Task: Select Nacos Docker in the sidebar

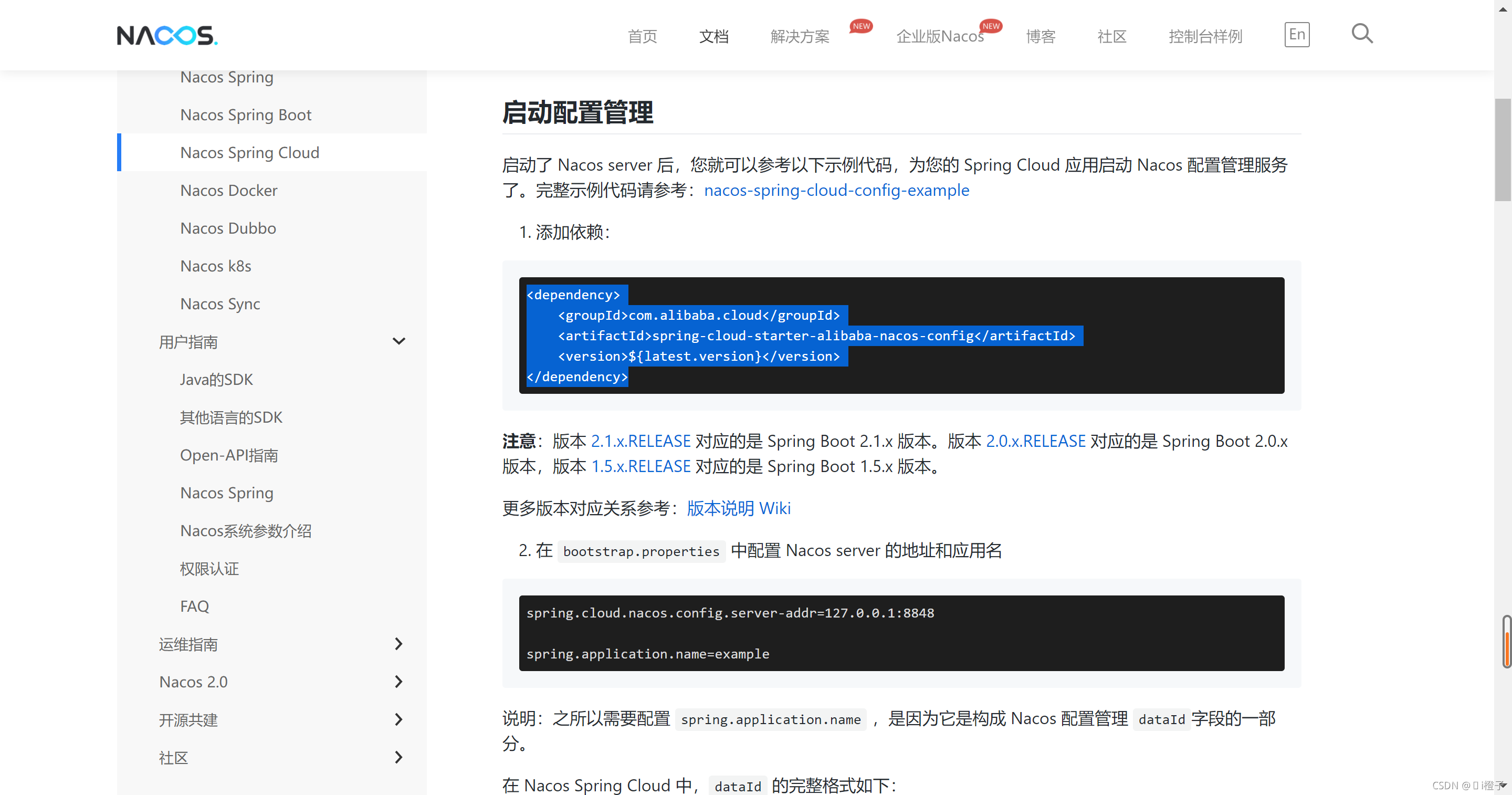Action: coord(229,190)
